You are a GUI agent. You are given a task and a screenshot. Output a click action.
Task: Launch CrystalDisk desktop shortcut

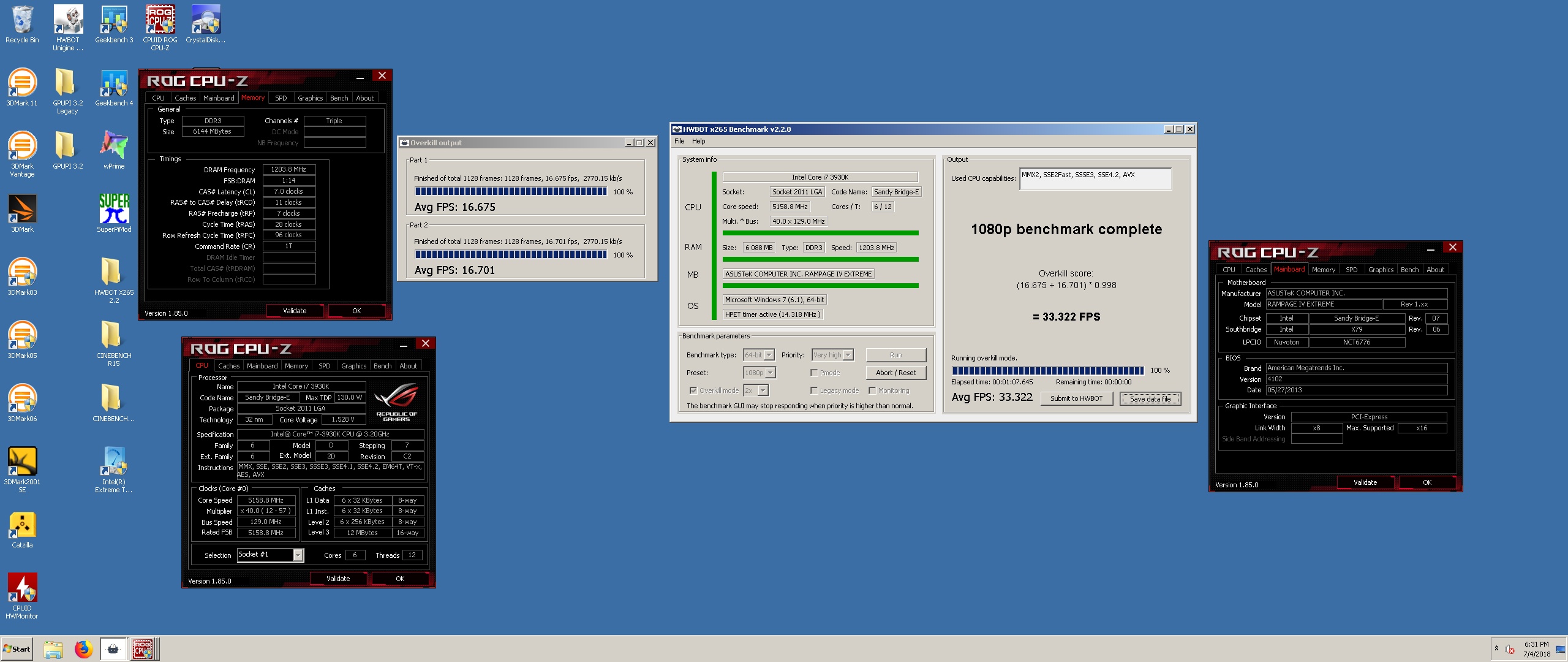(206, 25)
